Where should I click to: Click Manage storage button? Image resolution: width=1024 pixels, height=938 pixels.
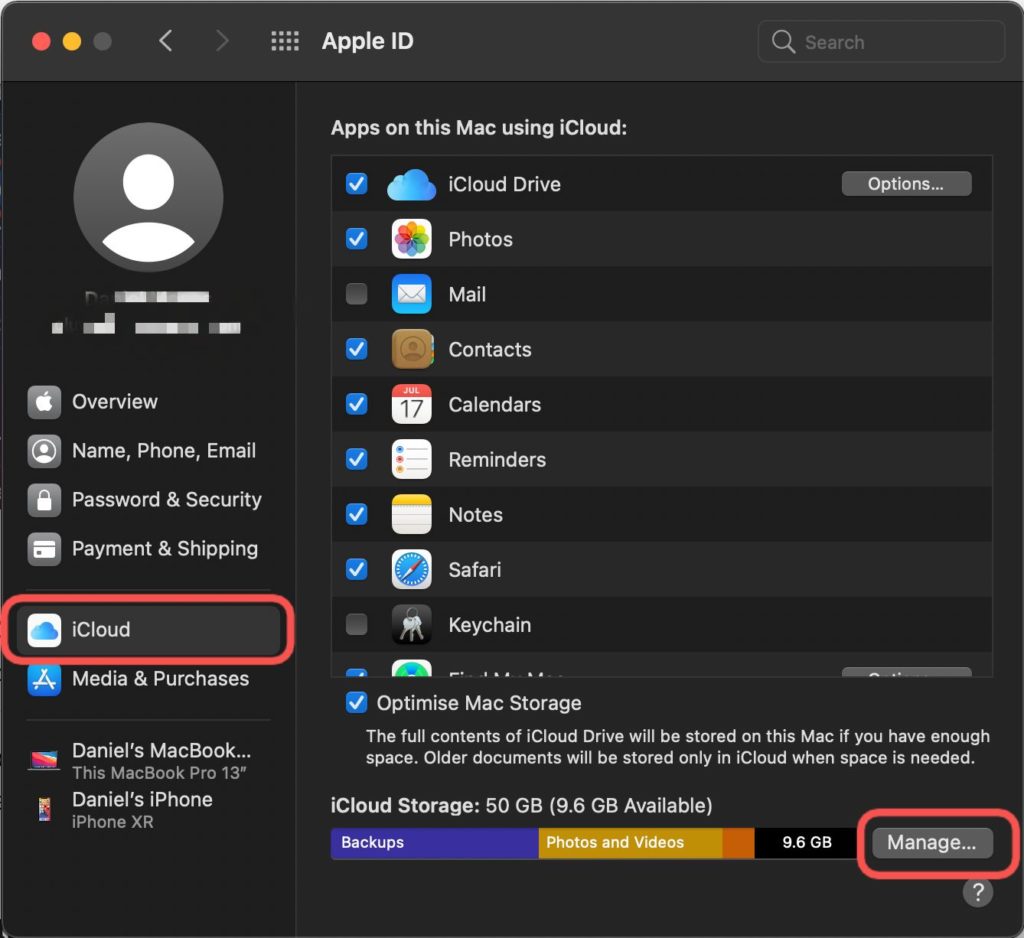pyautogui.click(x=932, y=843)
